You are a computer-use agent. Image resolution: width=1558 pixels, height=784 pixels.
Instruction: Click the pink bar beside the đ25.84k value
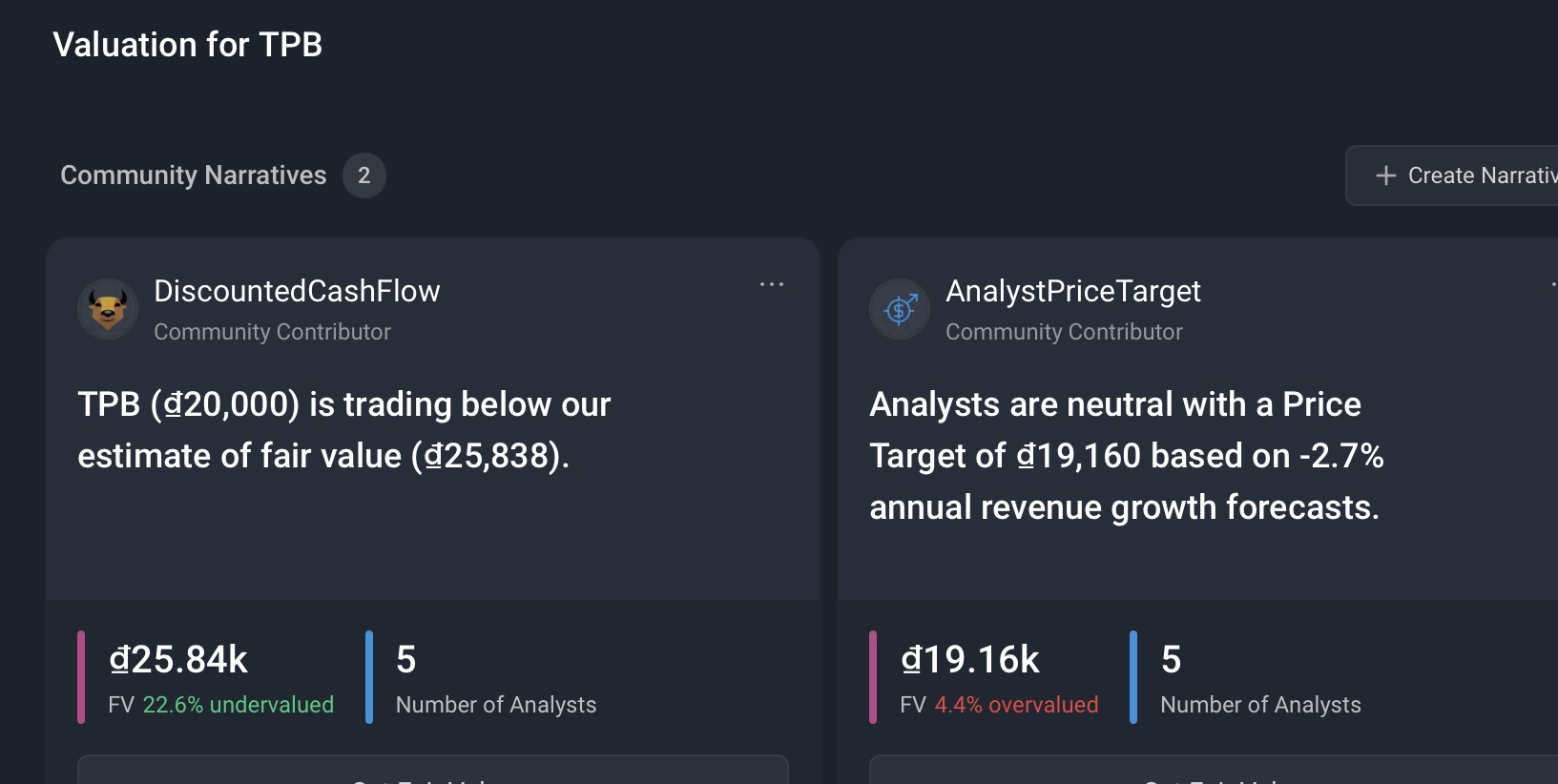pos(81,677)
